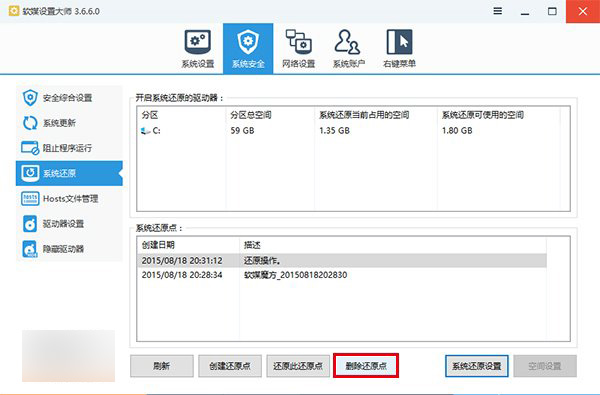Open the 右键菜单 cursor icon tab

tap(399, 49)
